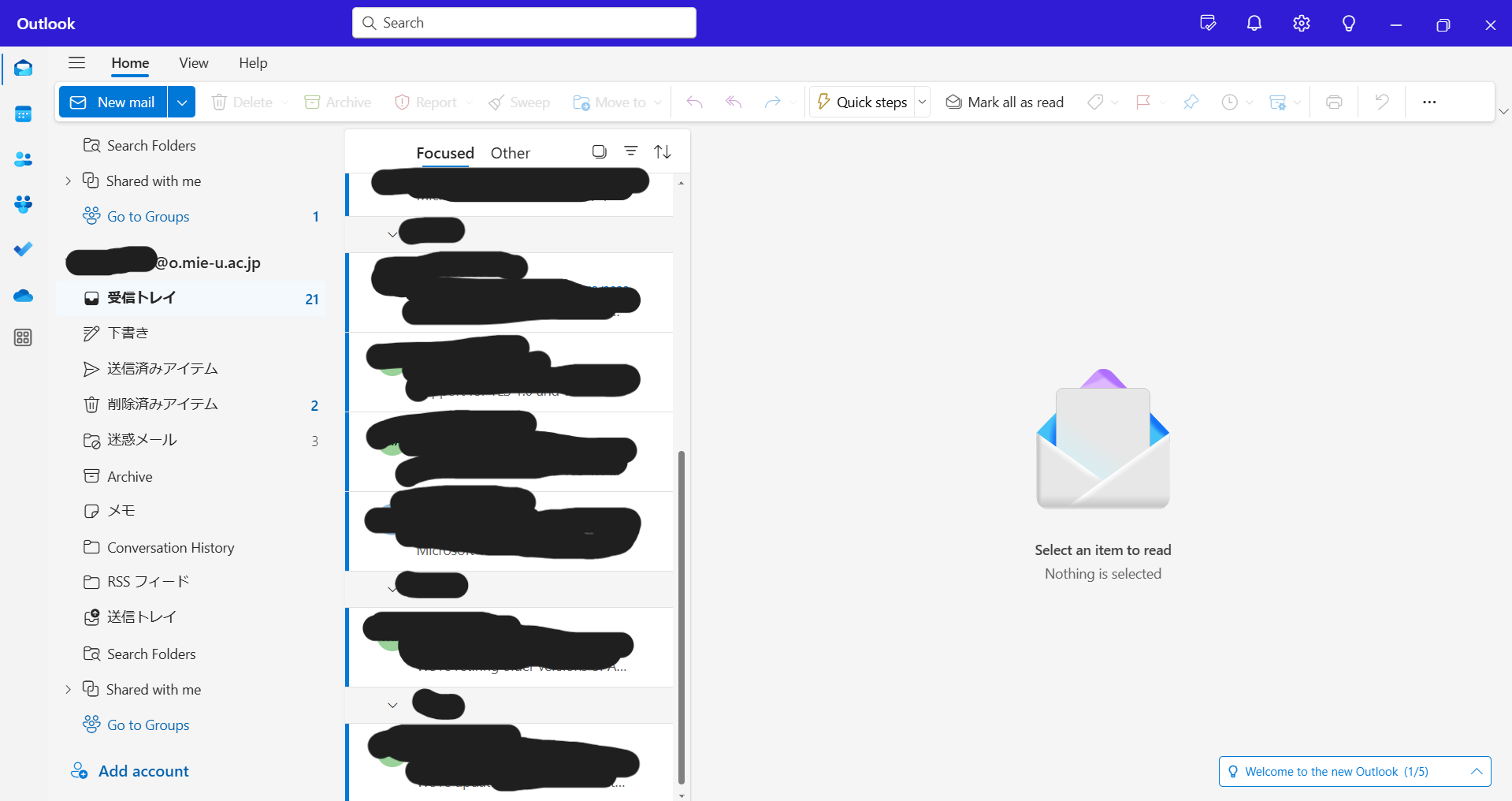The image size is (1512, 801).
Task: Open the Archive folder in the tree
Action: (x=191, y=476)
